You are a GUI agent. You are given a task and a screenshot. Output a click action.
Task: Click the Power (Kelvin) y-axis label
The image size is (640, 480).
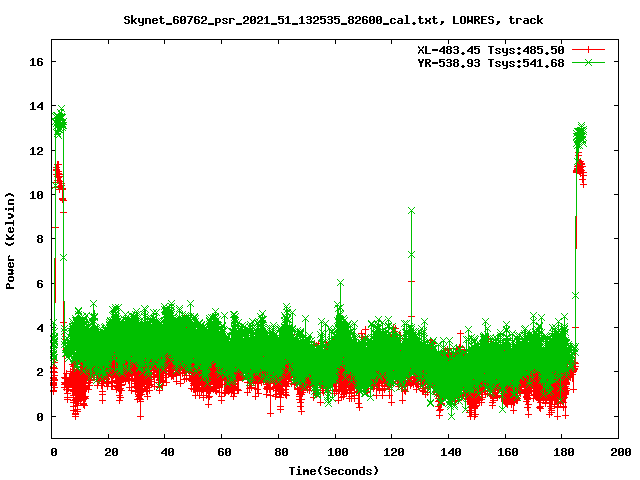point(10,240)
